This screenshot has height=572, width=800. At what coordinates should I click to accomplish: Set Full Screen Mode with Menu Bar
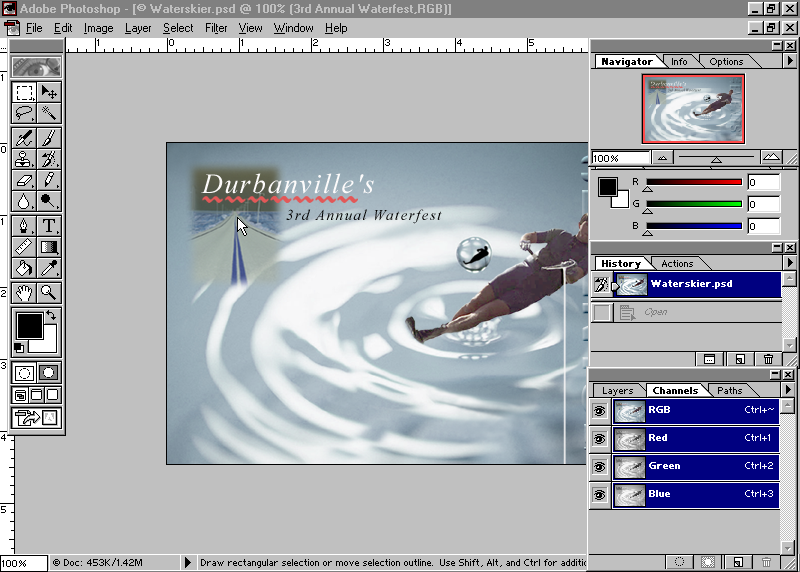pos(37,395)
